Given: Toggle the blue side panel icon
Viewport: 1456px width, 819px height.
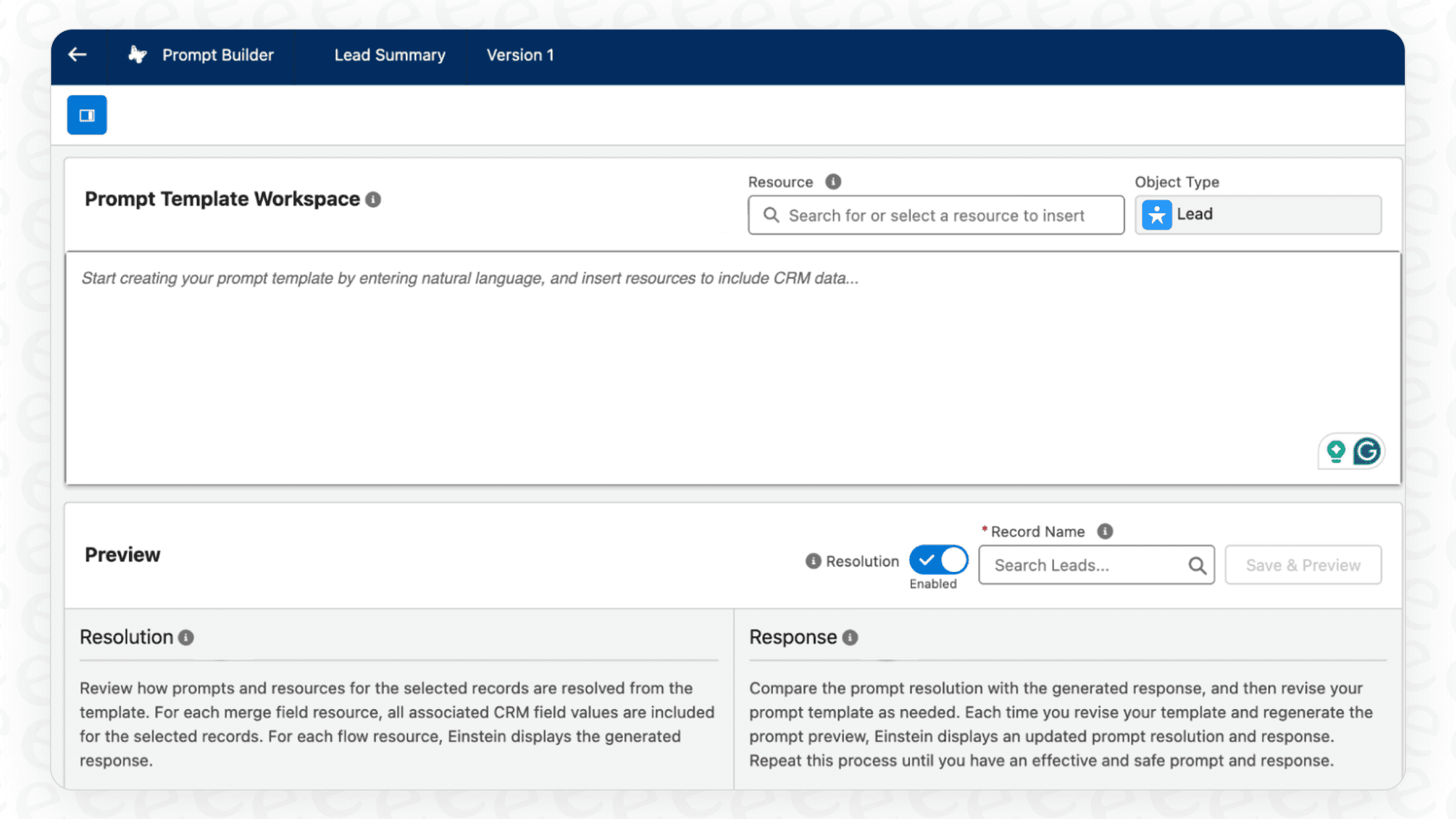Looking at the screenshot, I should (x=87, y=114).
